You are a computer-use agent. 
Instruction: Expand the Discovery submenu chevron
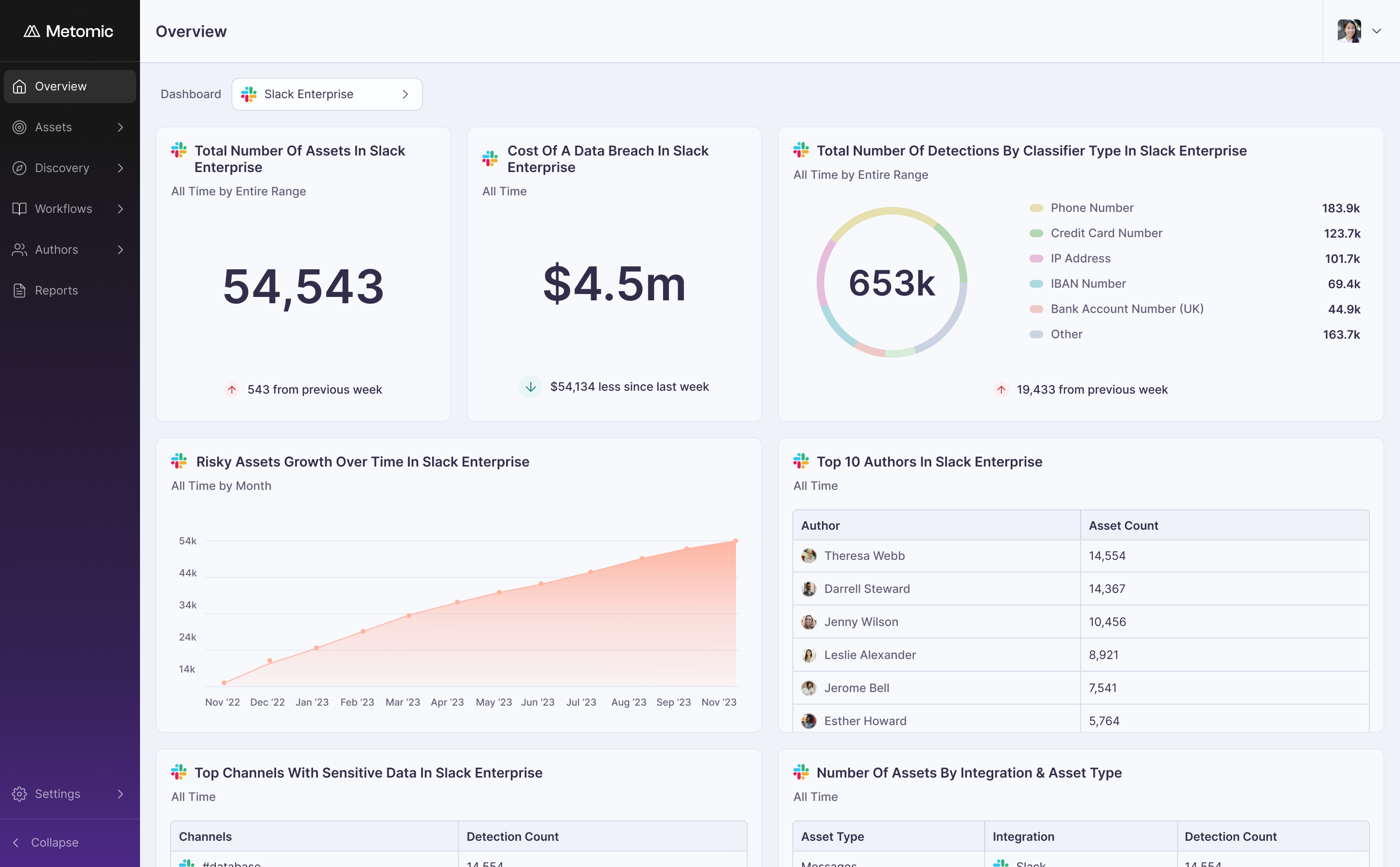coord(121,168)
